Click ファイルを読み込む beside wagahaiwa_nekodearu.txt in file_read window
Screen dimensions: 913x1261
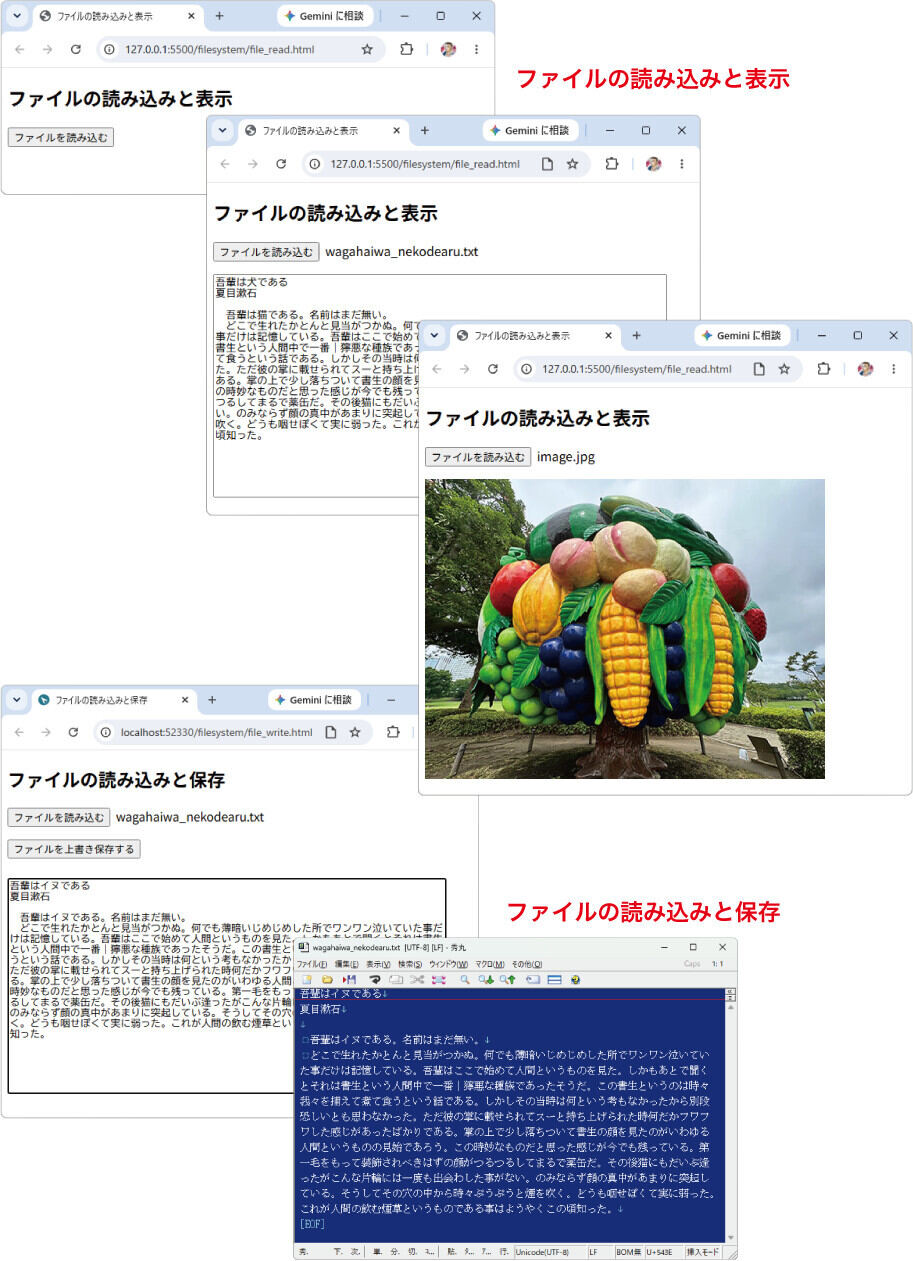coord(266,252)
